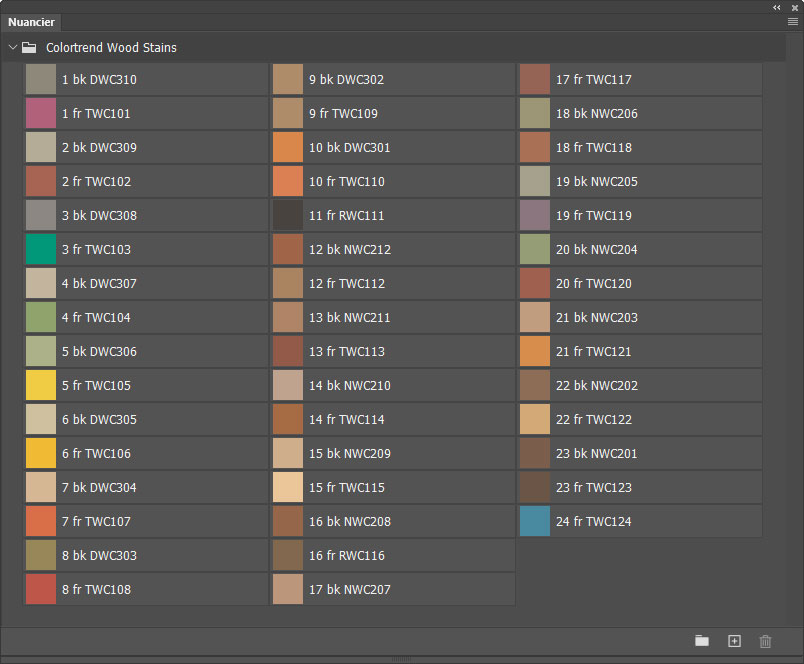Click the label 15 bk NWC209
804x664 pixels.
pyautogui.click(x=350, y=453)
